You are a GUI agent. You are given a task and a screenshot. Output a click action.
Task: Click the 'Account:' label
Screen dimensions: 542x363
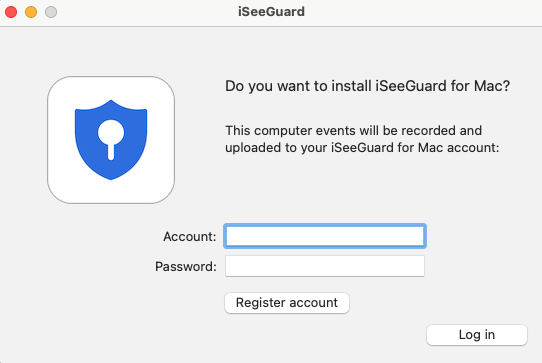point(190,236)
